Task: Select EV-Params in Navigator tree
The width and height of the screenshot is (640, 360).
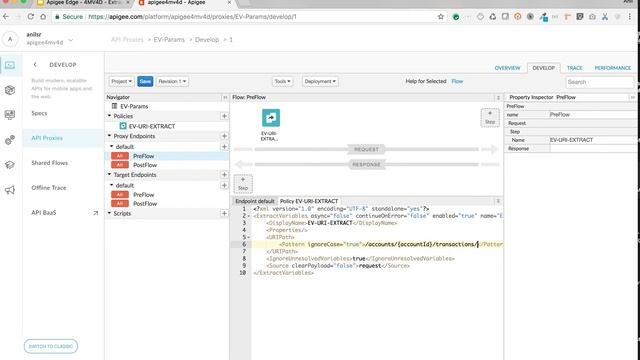Action: 134,106
